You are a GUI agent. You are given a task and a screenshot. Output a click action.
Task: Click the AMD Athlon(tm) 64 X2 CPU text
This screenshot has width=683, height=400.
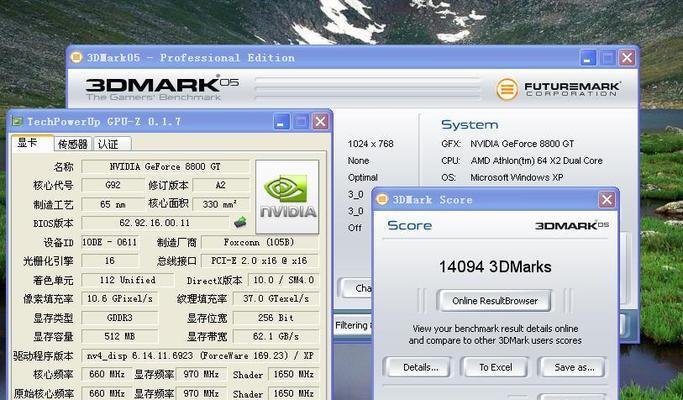(537, 161)
